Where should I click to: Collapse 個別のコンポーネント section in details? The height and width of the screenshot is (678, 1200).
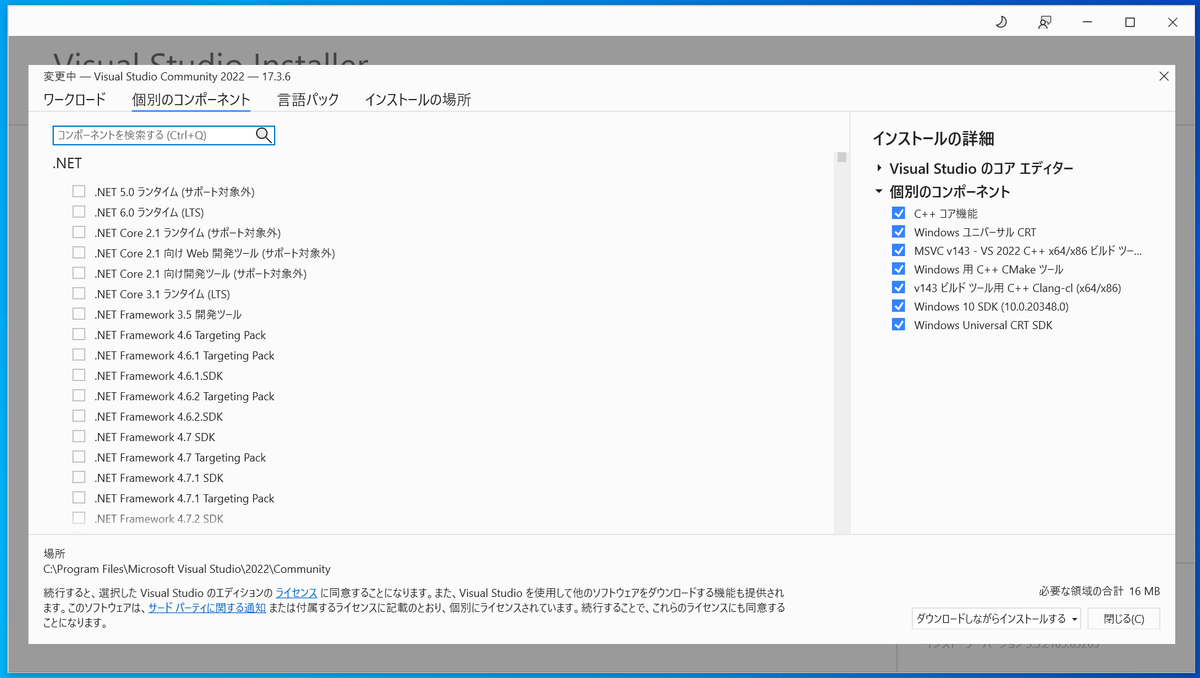click(879, 192)
